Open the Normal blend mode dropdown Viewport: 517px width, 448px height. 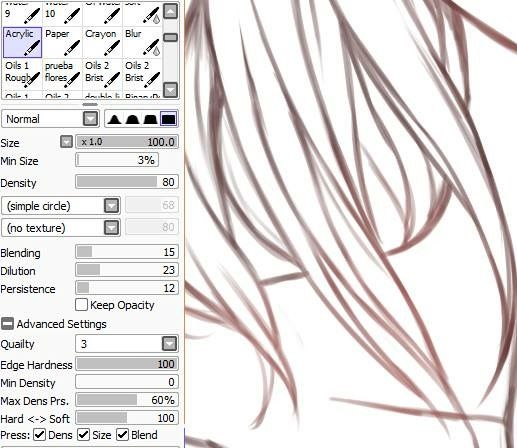[x=51, y=119]
